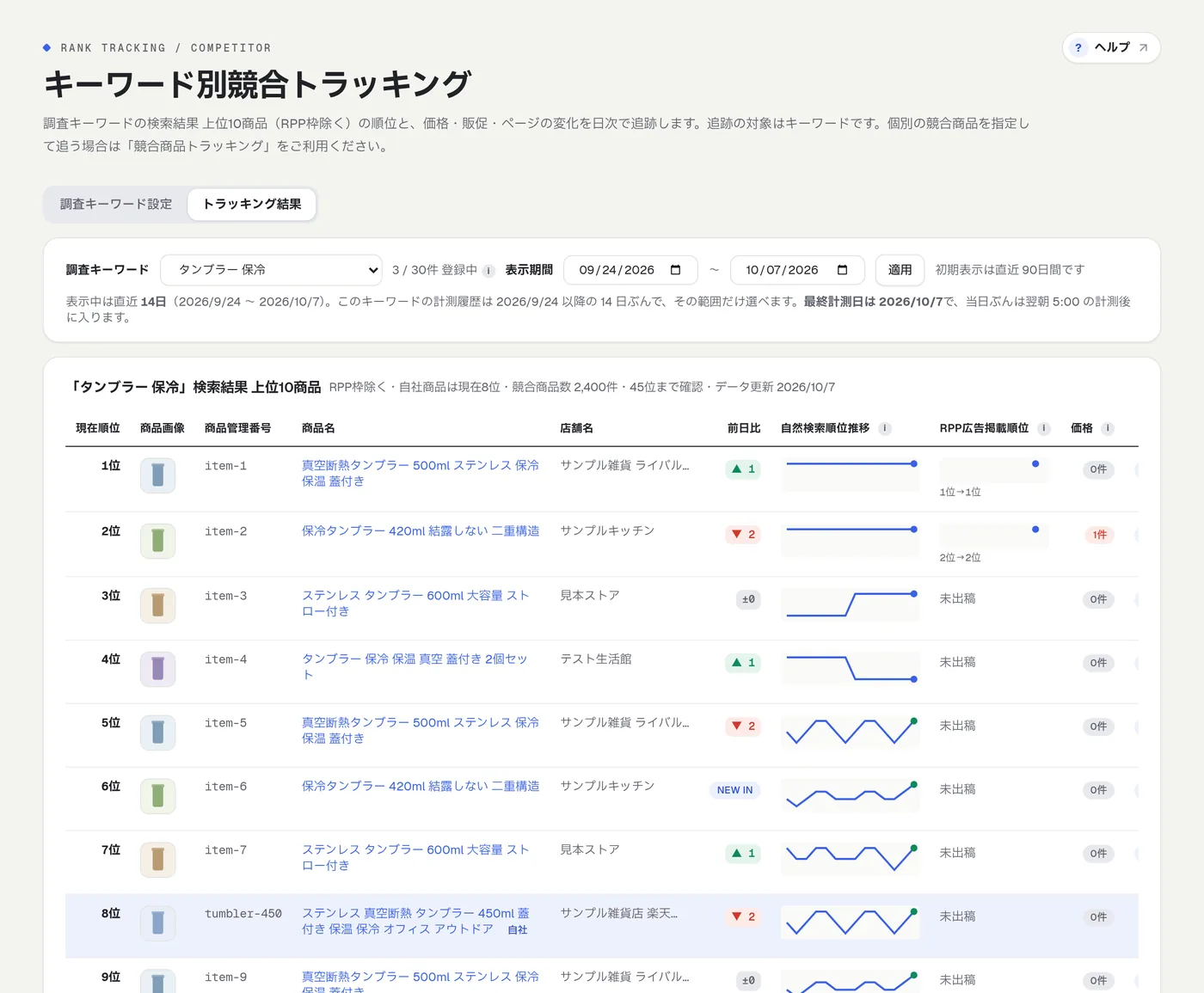
Task: Open calendar picker for start date
Action: (x=676, y=270)
